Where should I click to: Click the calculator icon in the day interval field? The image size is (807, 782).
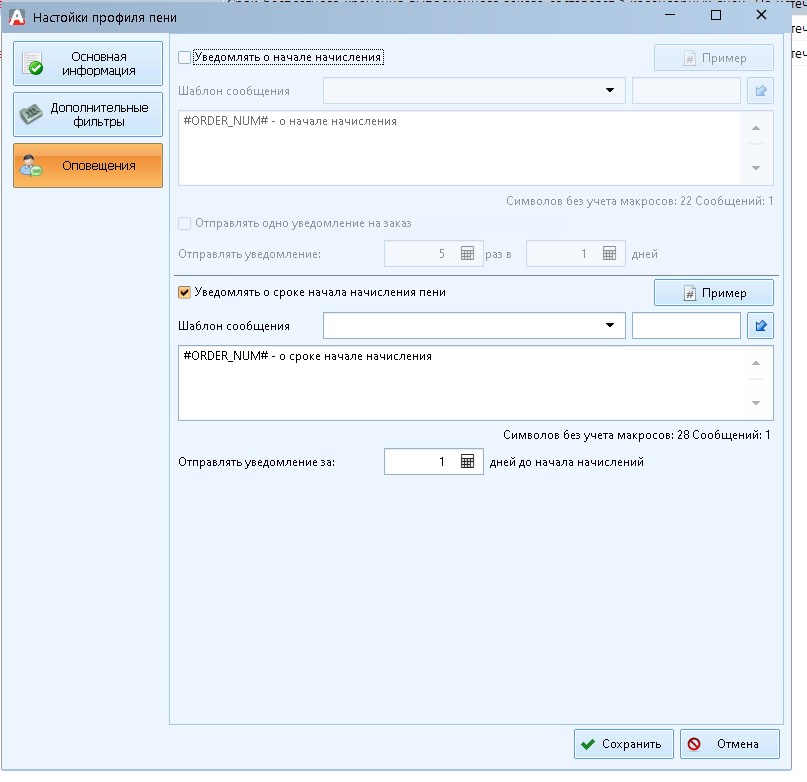(x=609, y=254)
